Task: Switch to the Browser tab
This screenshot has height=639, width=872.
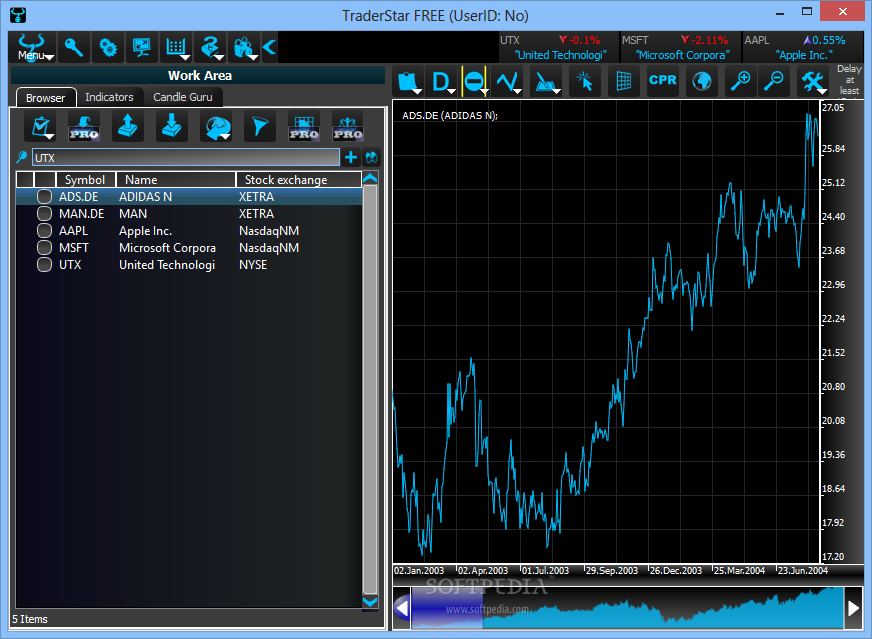Action: (x=46, y=97)
